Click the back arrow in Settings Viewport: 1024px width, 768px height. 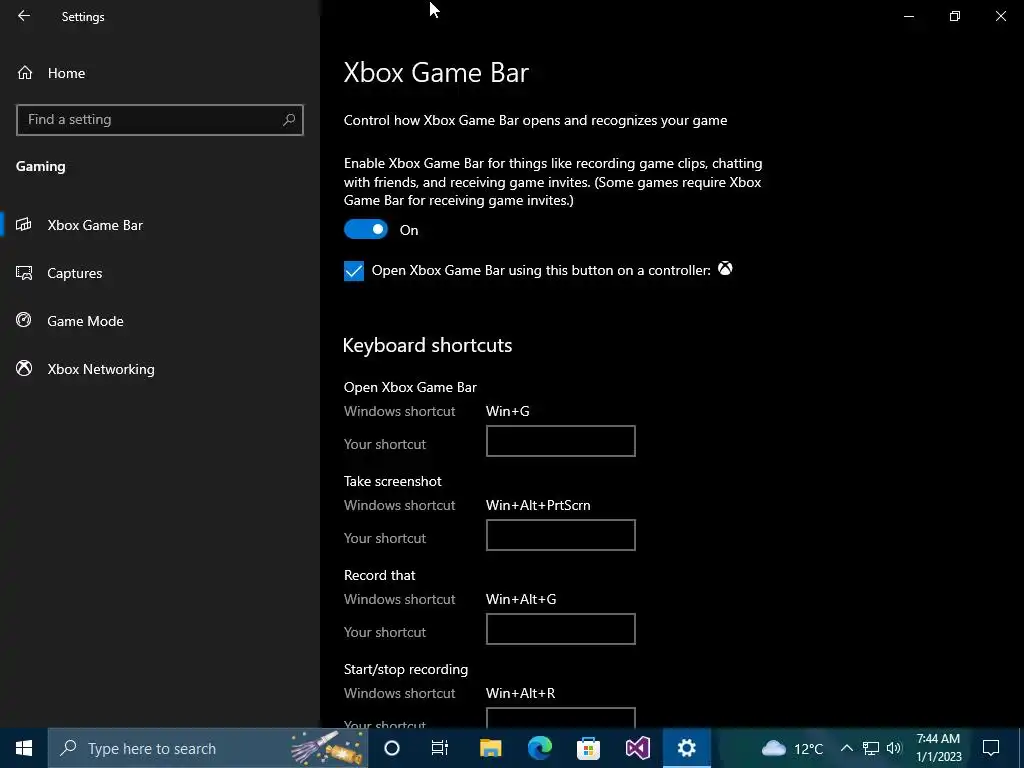pyautogui.click(x=24, y=16)
